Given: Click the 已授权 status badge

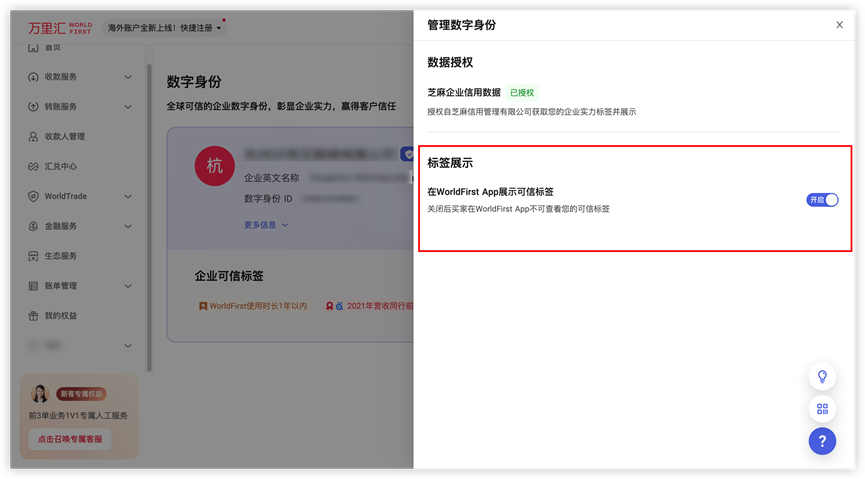Looking at the screenshot, I should [522, 93].
